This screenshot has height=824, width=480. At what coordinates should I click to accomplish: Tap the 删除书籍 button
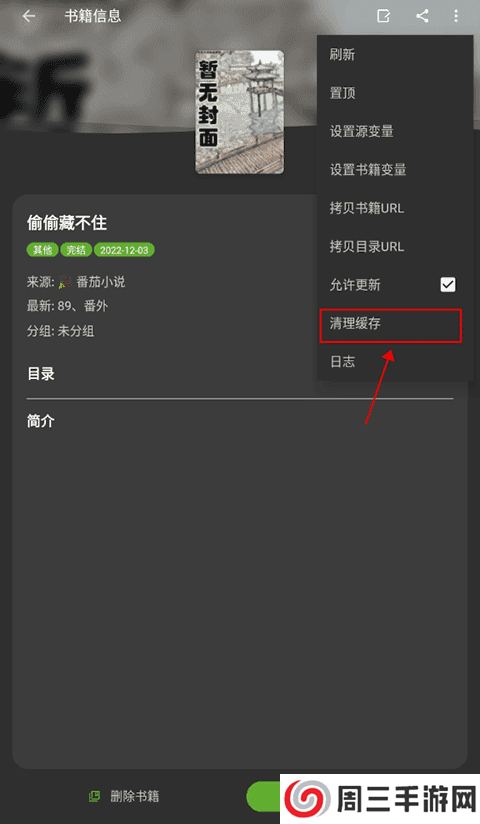click(x=125, y=796)
